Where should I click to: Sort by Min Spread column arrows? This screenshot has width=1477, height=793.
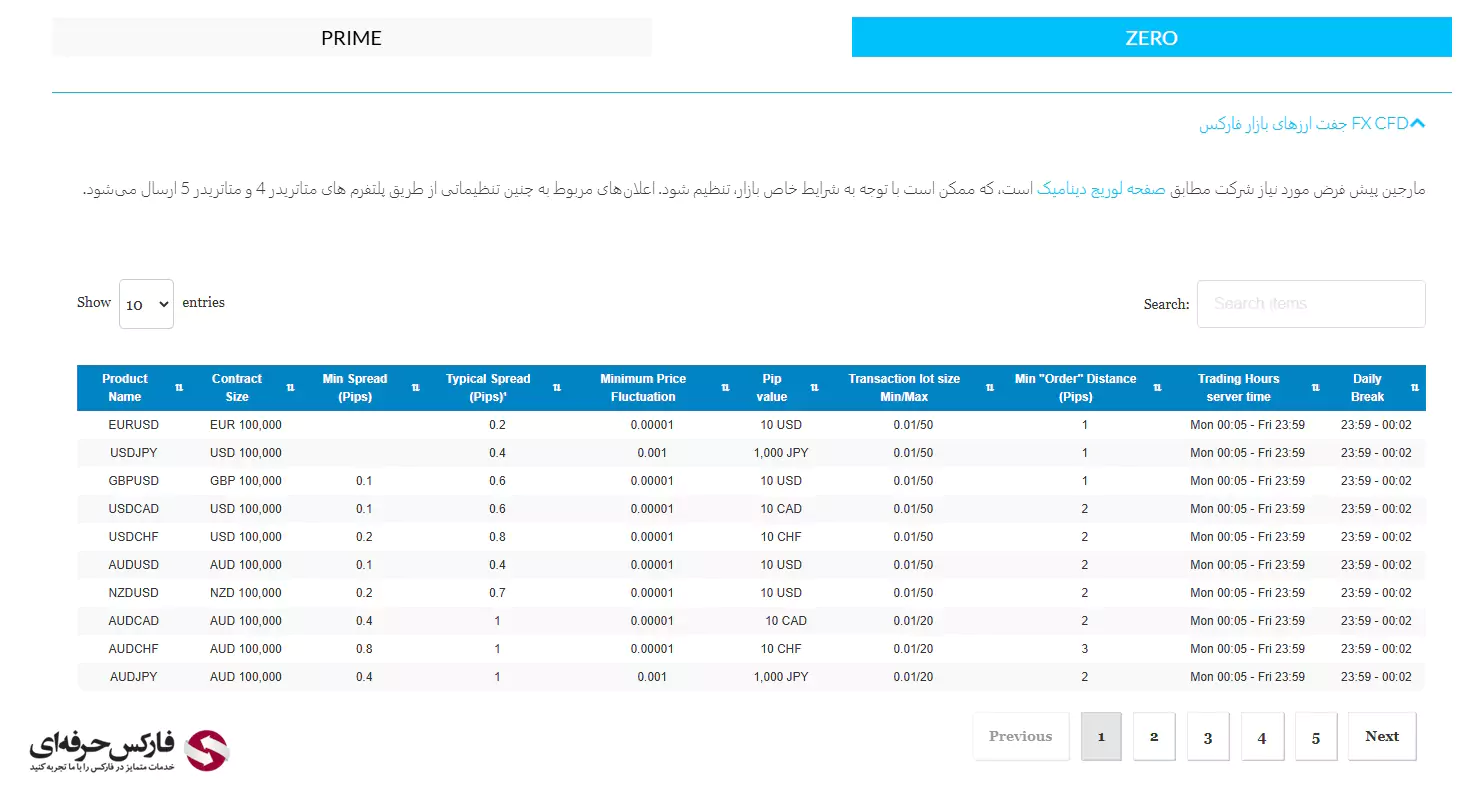[415, 388]
